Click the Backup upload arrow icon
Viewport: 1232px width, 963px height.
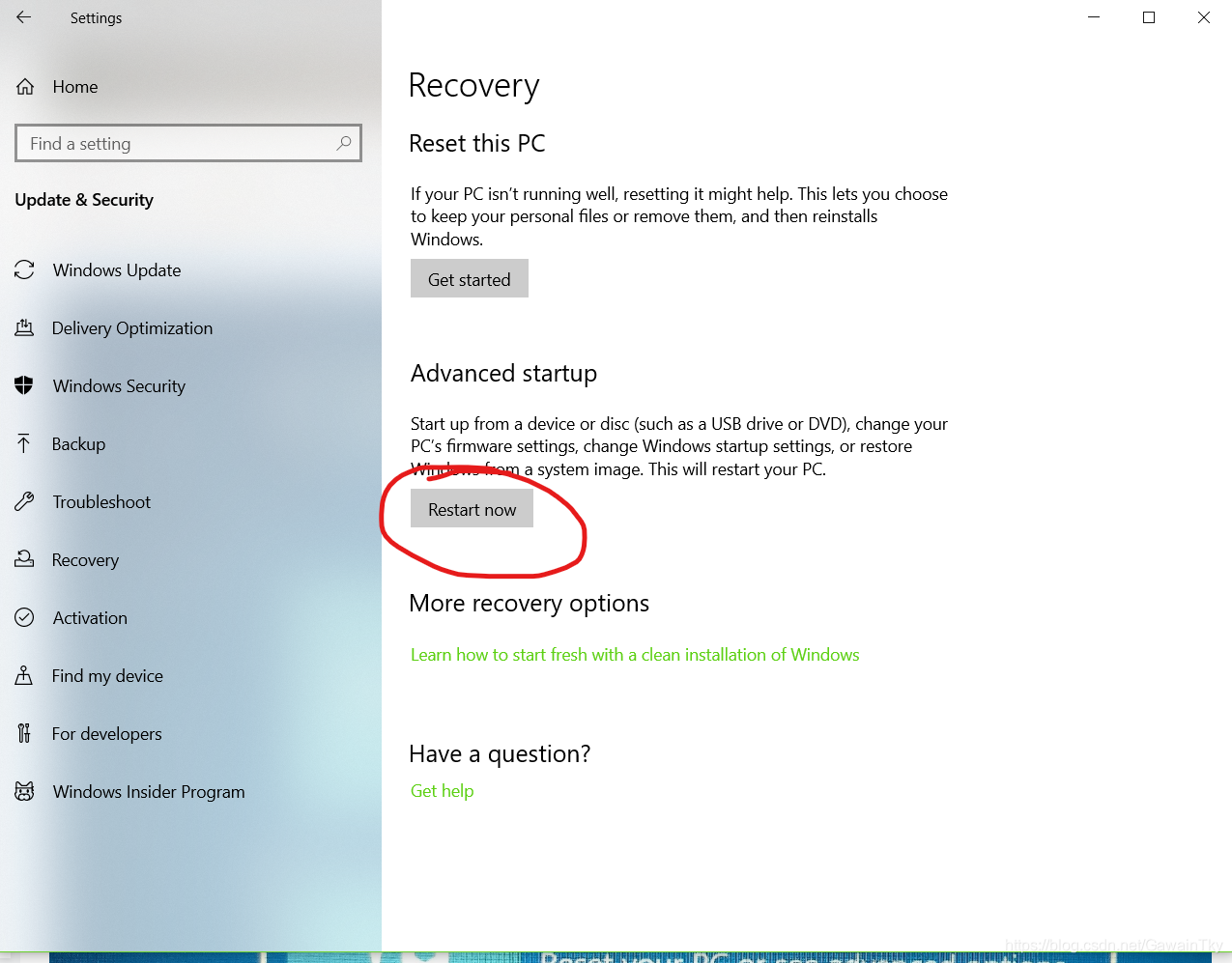[24, 444]
